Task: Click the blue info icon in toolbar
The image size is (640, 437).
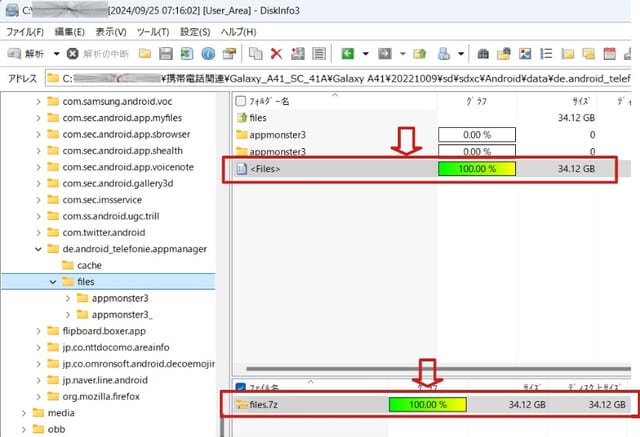Action: 208,53
